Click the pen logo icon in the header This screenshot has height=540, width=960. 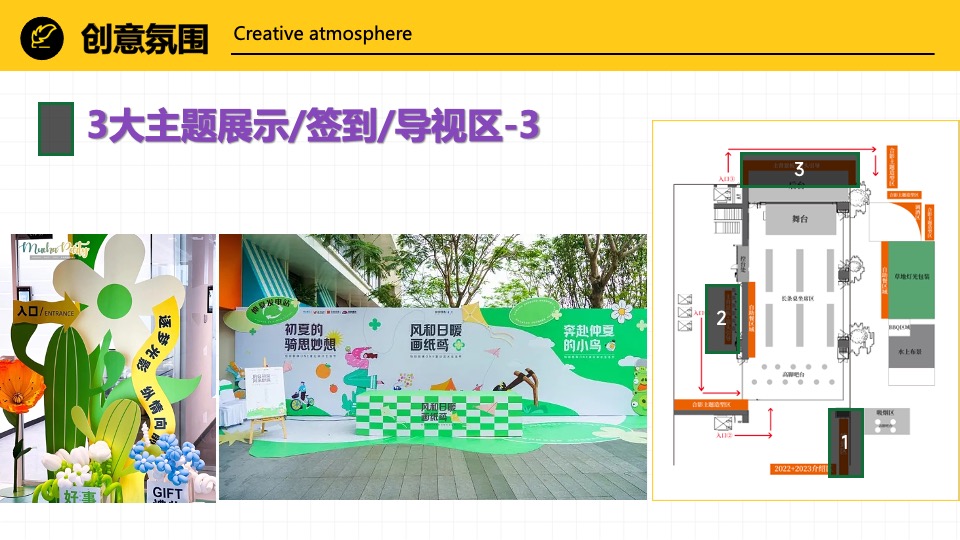tap(45, 37)
